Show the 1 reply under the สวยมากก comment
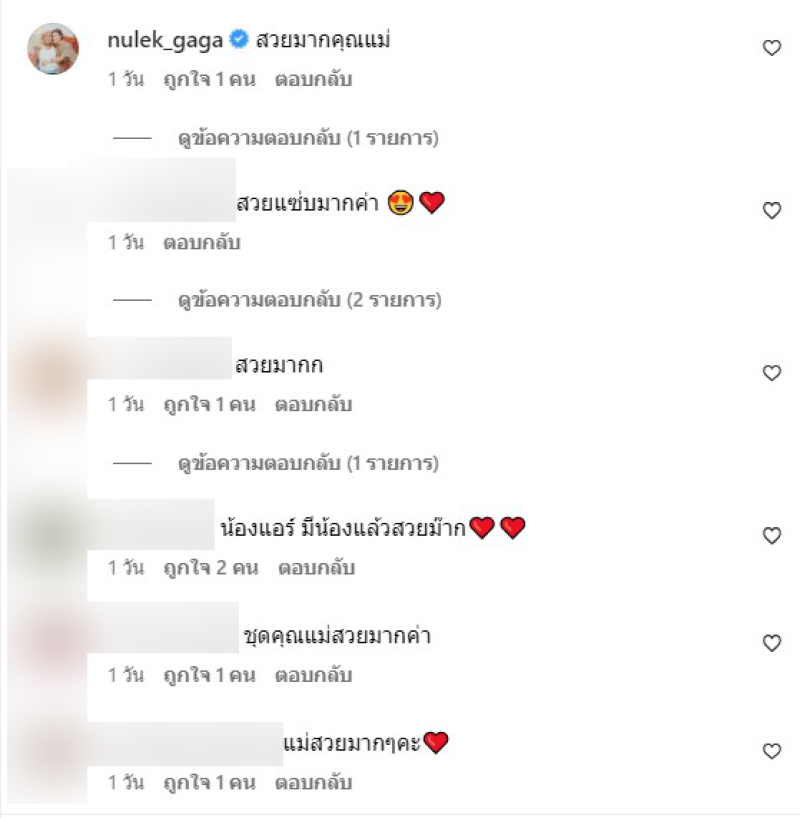Image resolution: width=800 pixels, height=818 pixels. (x=308, y=463)
